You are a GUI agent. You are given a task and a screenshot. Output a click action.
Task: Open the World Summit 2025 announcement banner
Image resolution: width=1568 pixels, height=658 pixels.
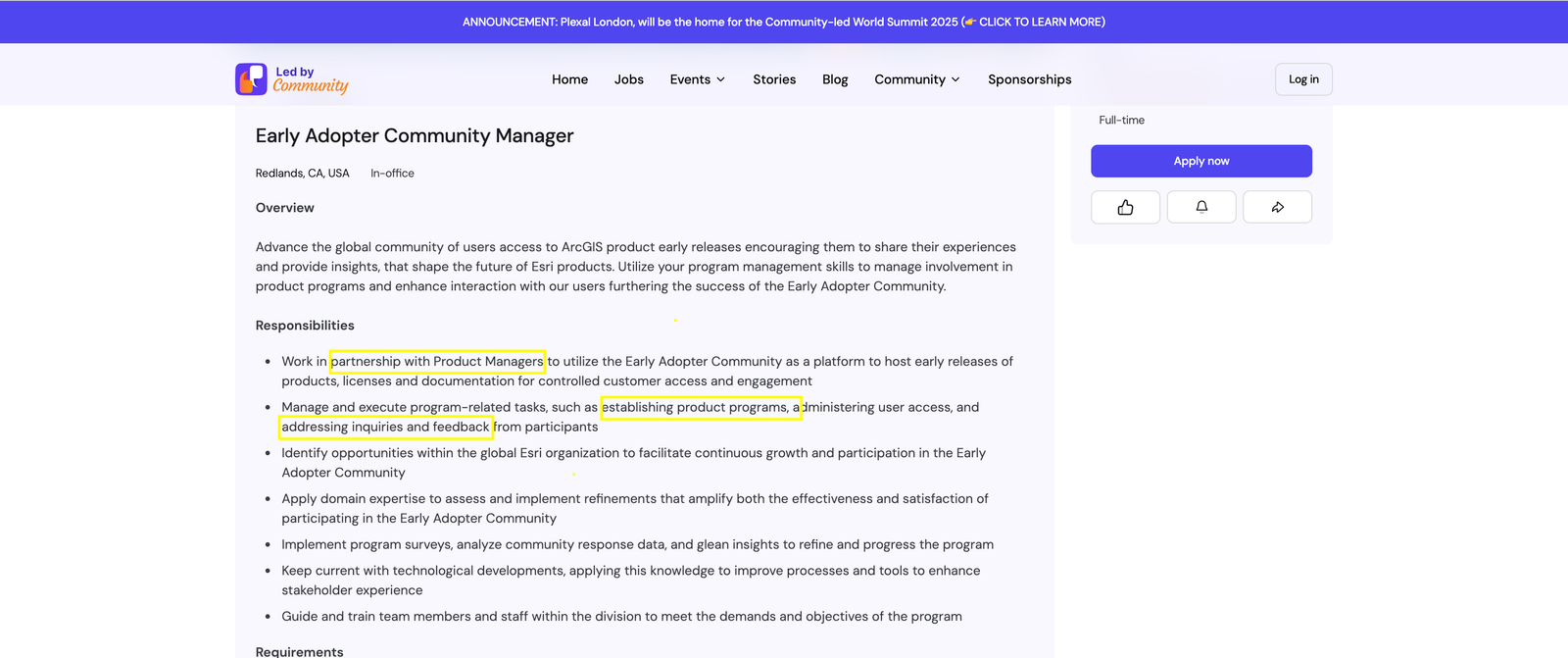click(783, 22)
